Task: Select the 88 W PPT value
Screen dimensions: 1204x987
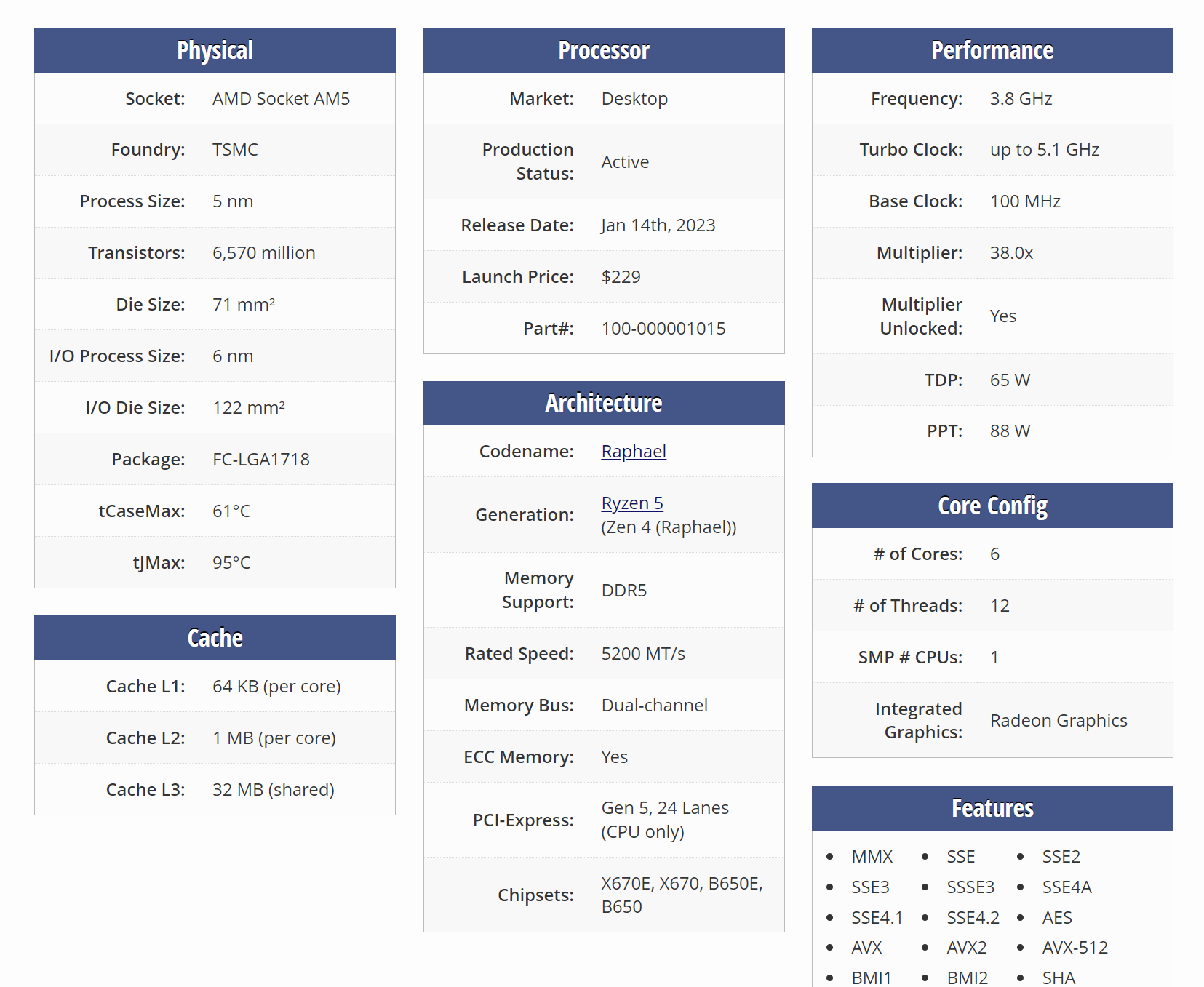Action: point(1010,431)
